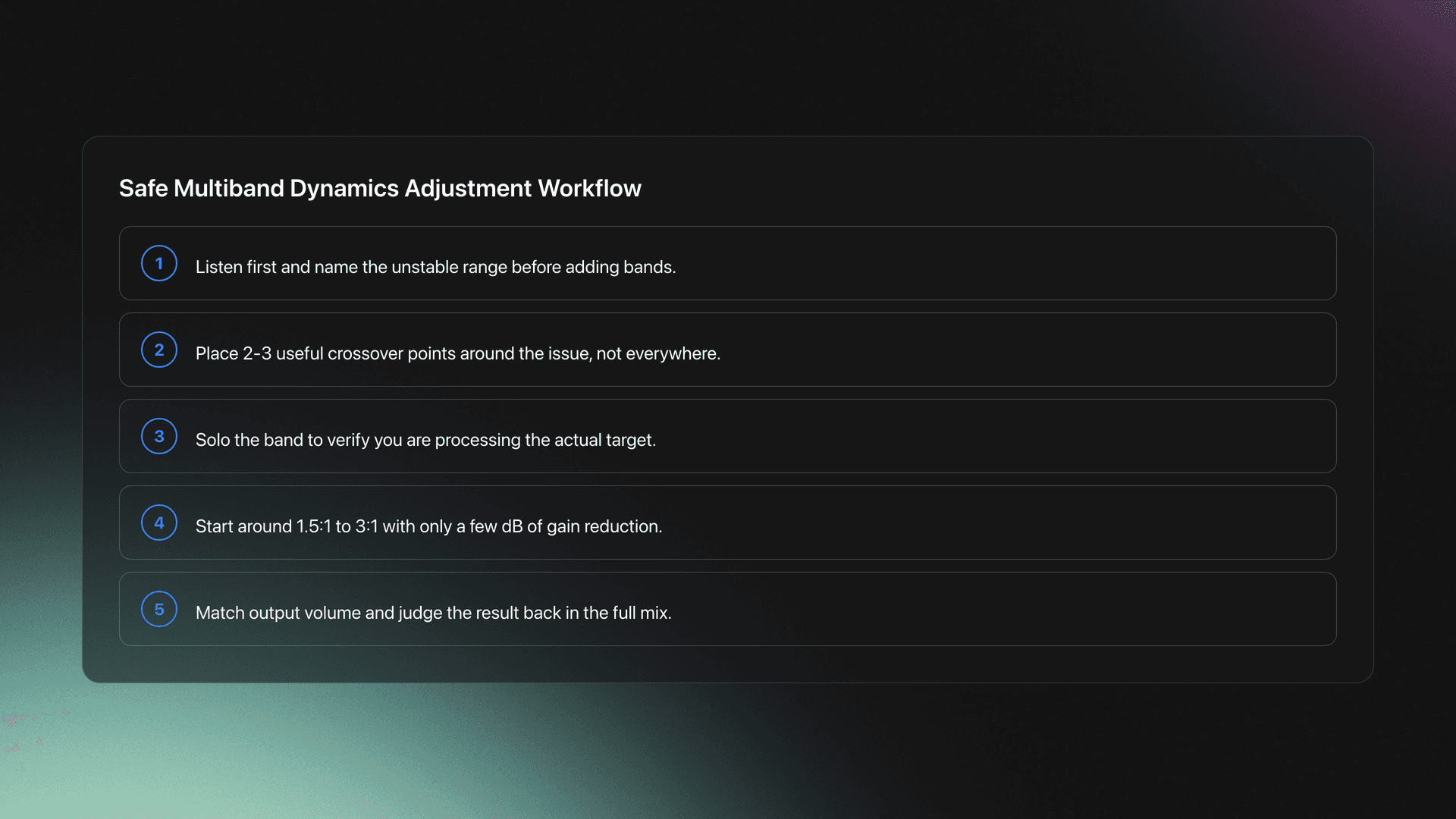The image size is (1456, 819).
Task: Open the 'Match output volume' step row
Action: [x=727, y=609]
